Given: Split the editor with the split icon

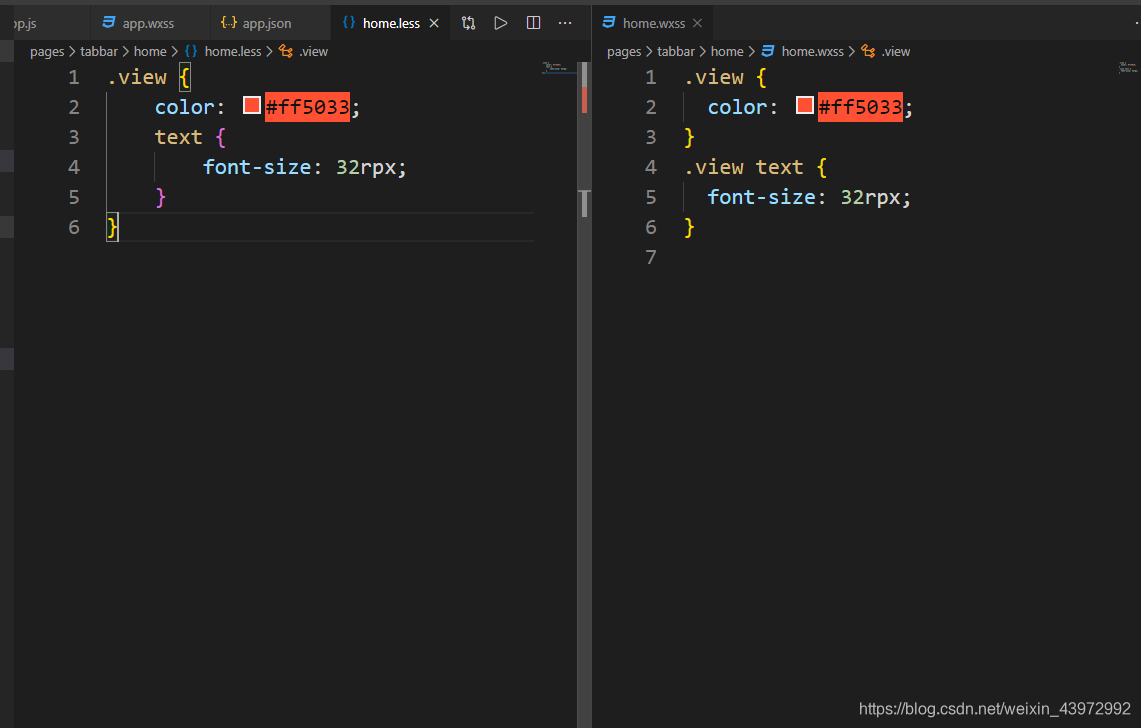Looking at the screenshot, I should pos(533,23).
